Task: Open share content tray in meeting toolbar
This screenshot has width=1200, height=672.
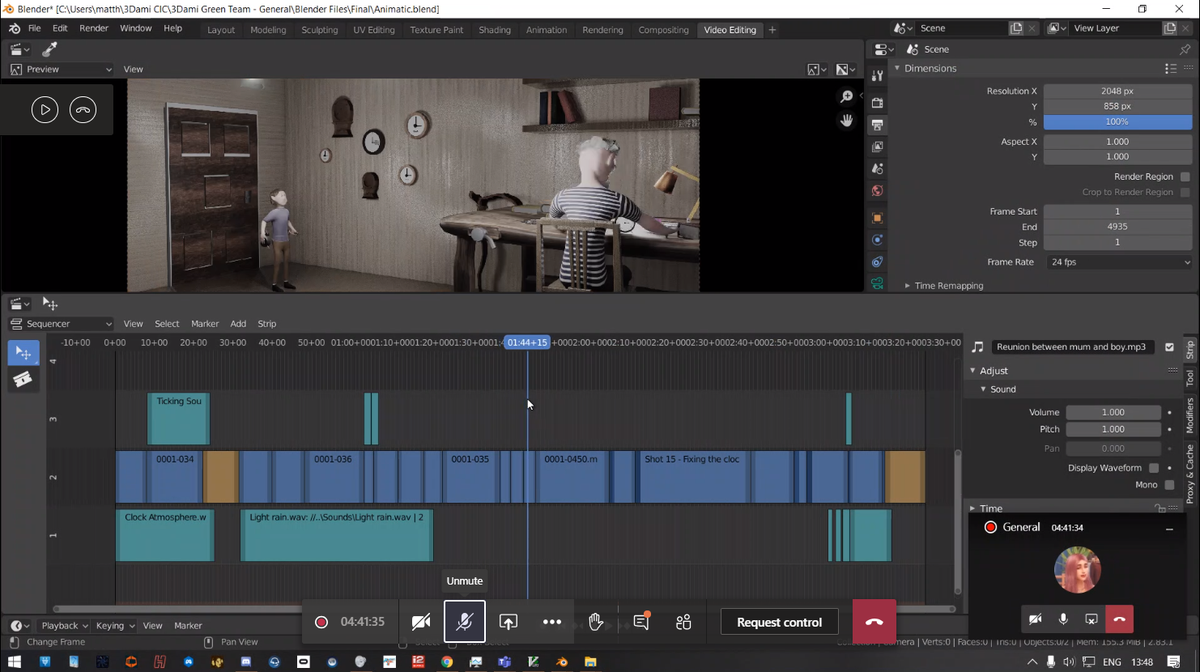Action: pos(508,622)
